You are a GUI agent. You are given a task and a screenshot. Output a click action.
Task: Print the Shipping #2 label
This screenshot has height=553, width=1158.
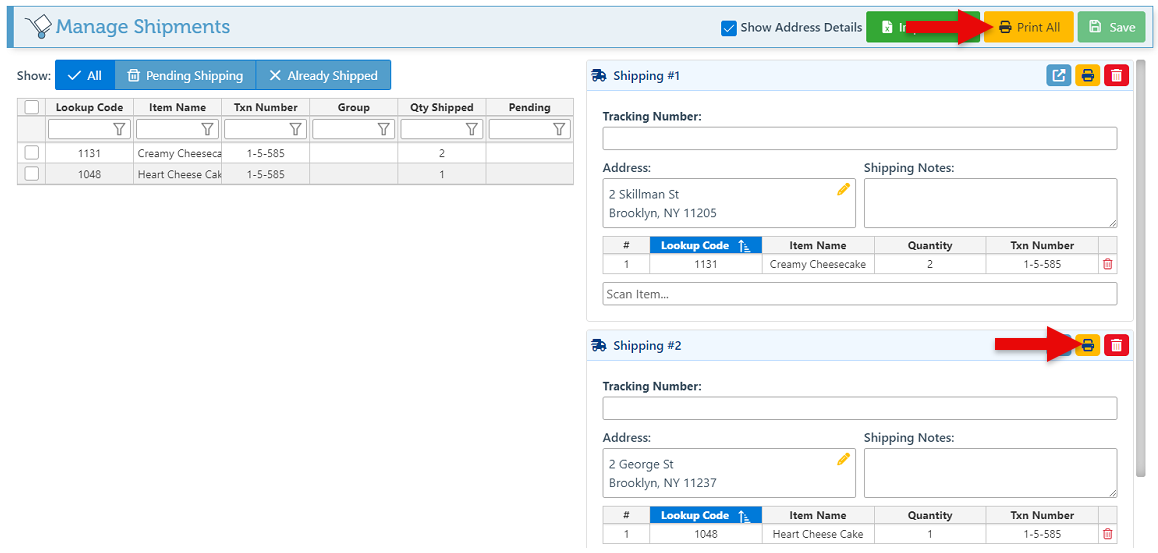[1087, 346]
